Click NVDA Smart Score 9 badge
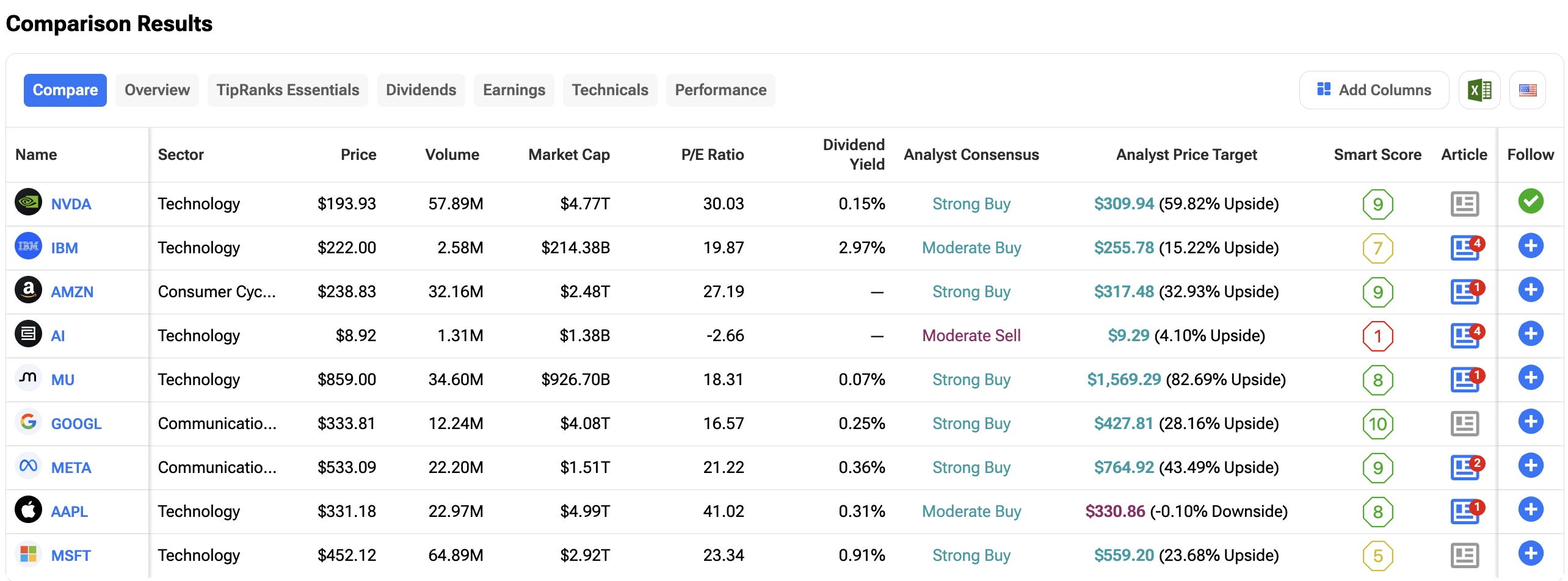Viewport: 1568px width, 581px height. click(1377, 204)
